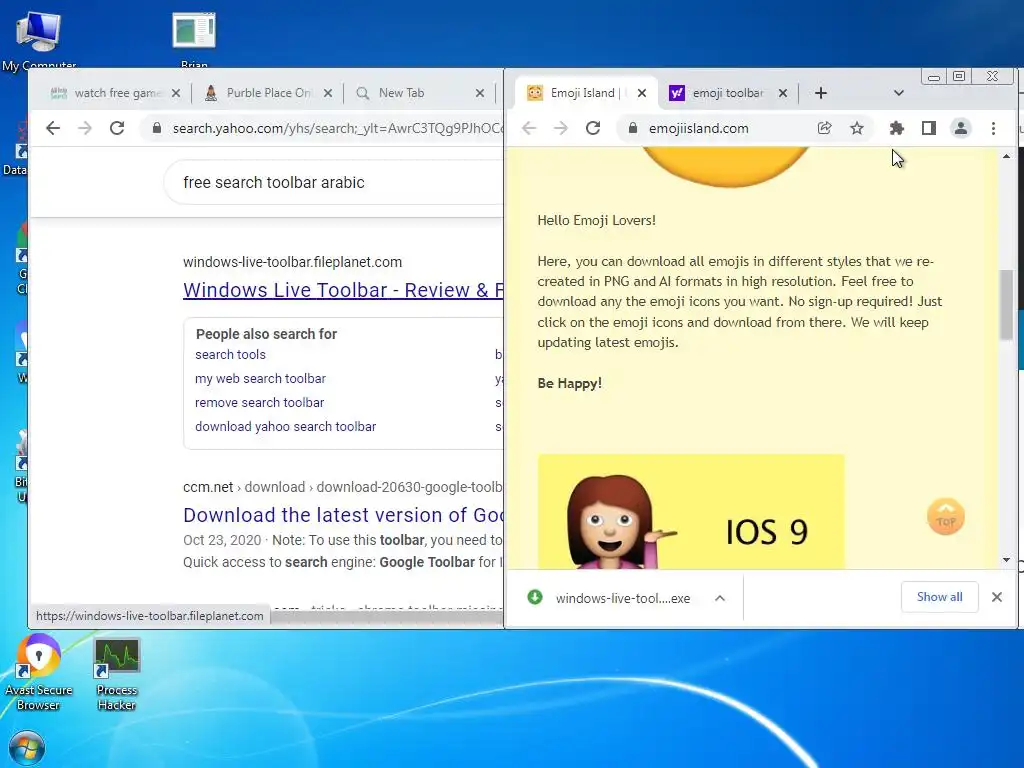Close the Emoji Island tab

[642, 93]
